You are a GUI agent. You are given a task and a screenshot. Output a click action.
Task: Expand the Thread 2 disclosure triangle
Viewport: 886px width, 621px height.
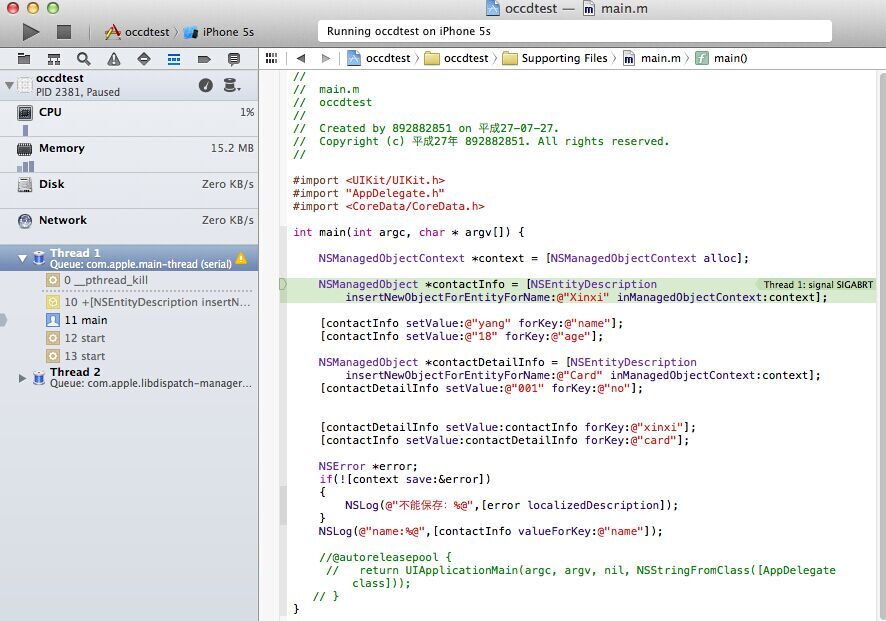pyautogui.click(x=22, y=378)
